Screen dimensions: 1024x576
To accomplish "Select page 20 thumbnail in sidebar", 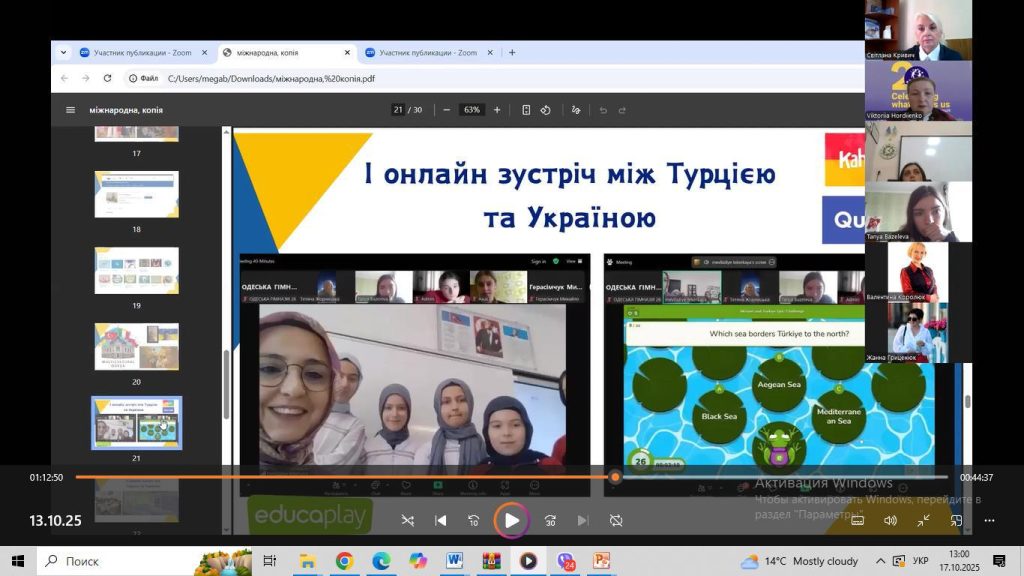I will [136, 346].
